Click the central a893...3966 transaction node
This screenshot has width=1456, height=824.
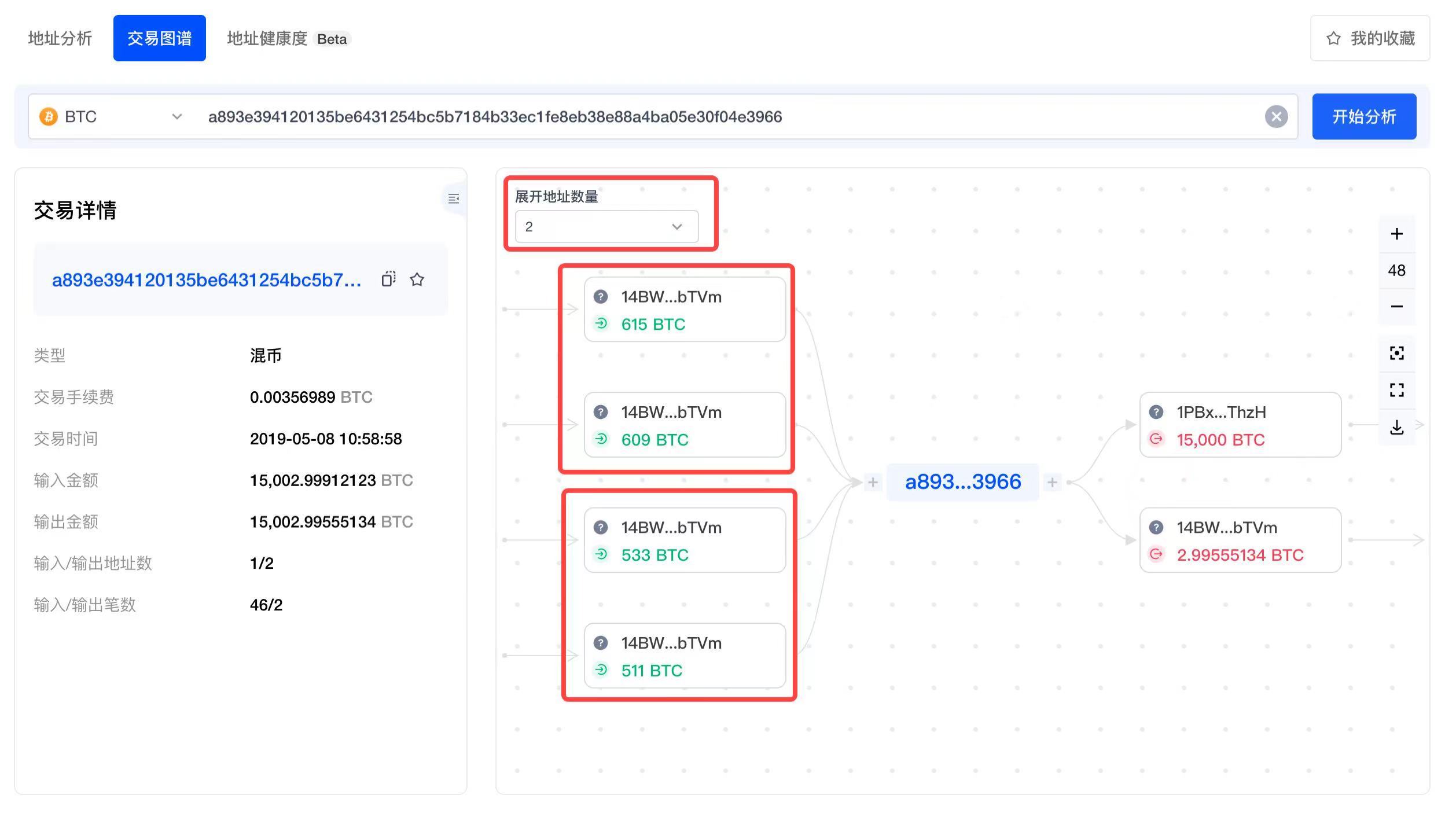coord(963,482)
